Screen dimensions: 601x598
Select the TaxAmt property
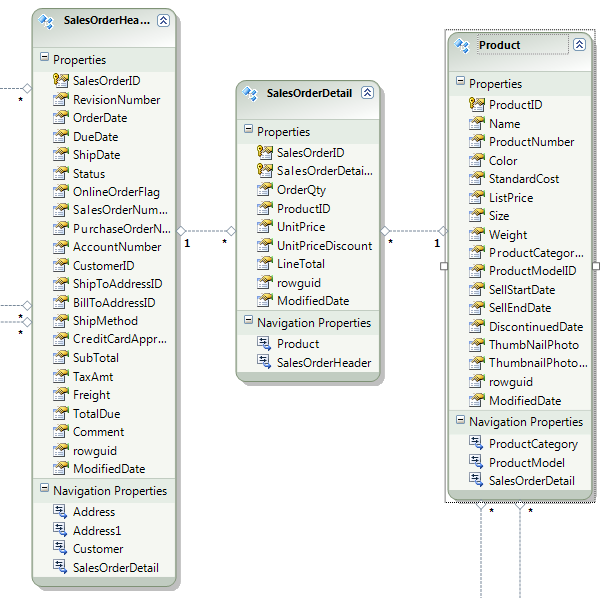93,377
